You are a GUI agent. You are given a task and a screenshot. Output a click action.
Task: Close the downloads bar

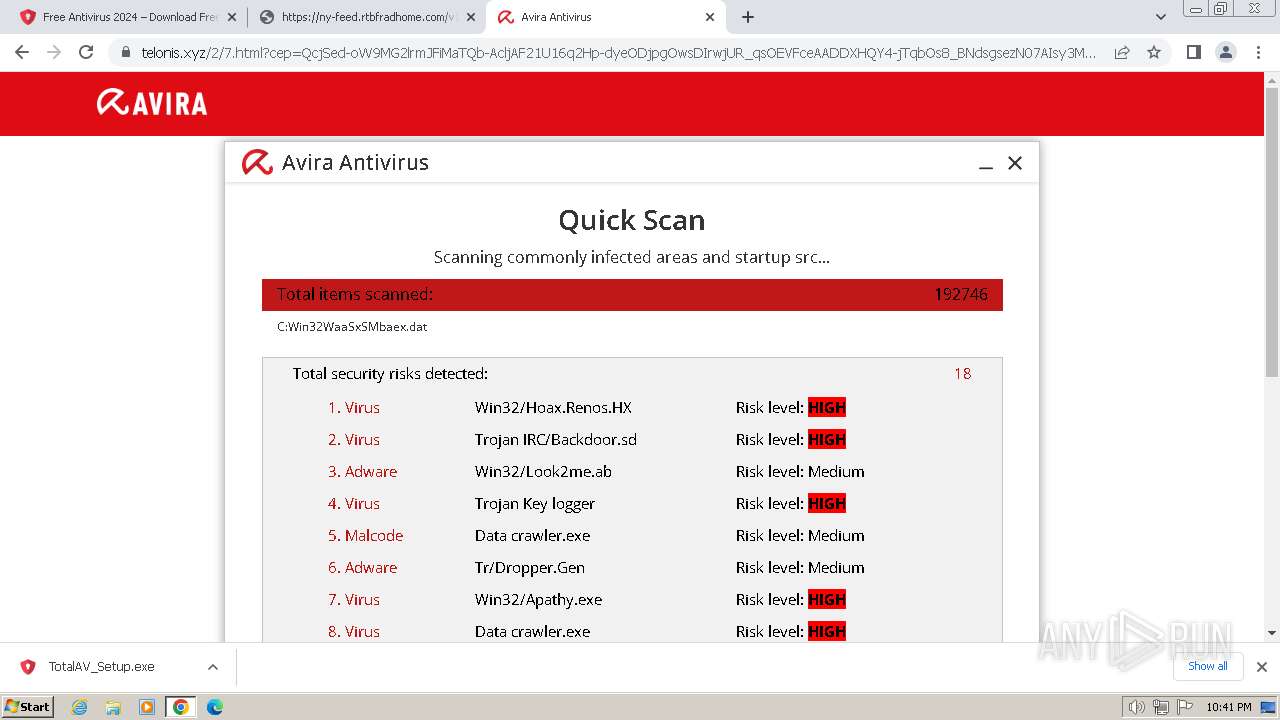point(1262,667)
